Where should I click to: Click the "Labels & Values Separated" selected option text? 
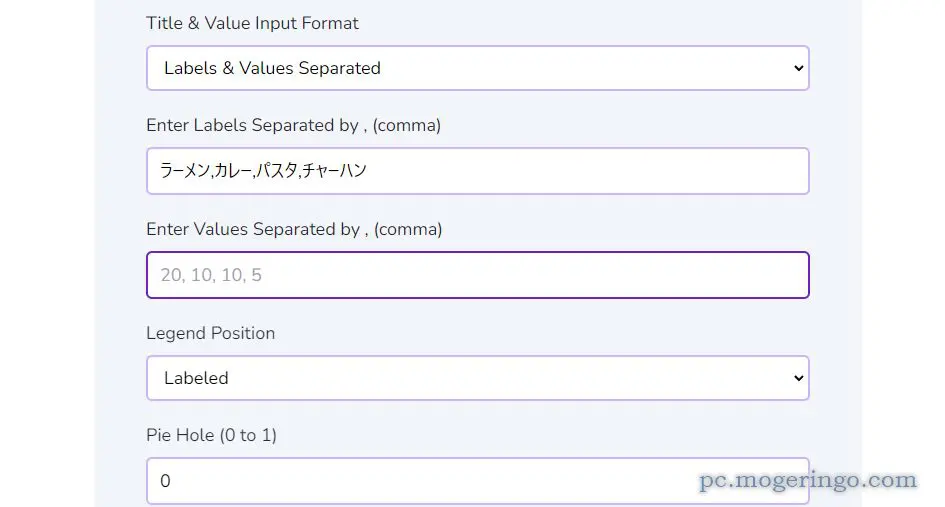pos(272,68)
